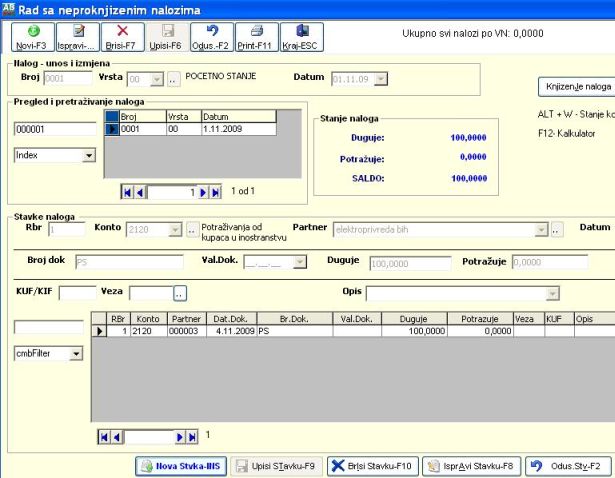Open the Opis dropdown list

click(551, 294)
